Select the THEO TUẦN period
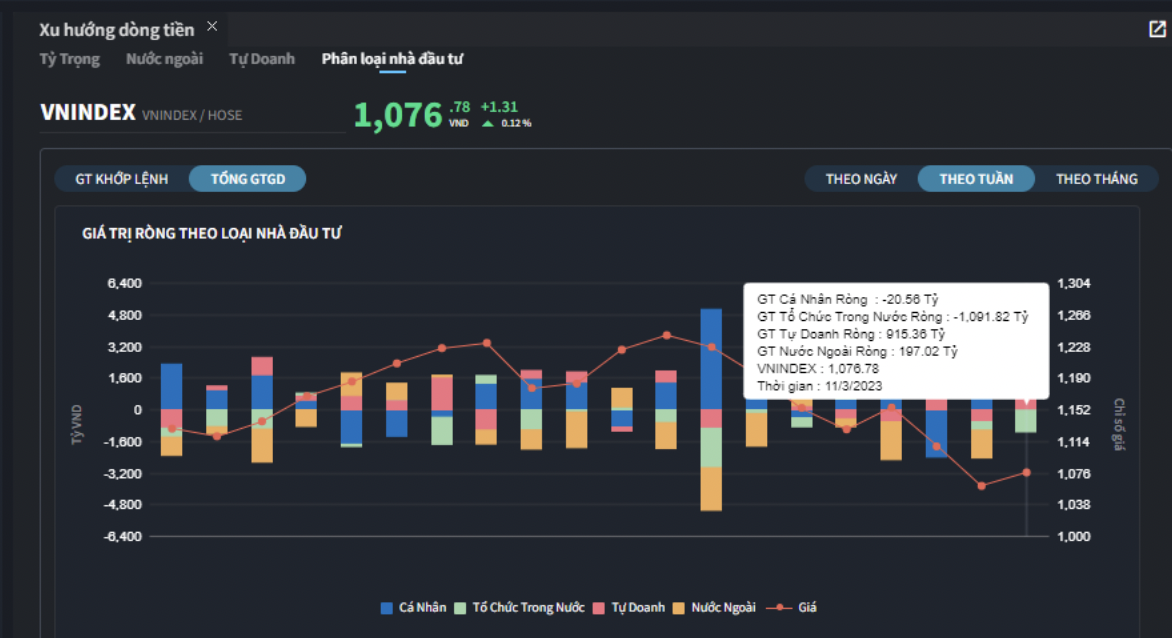Image resolution: width=1172 pixels, height=638 pixels. (x=976, y=179)
